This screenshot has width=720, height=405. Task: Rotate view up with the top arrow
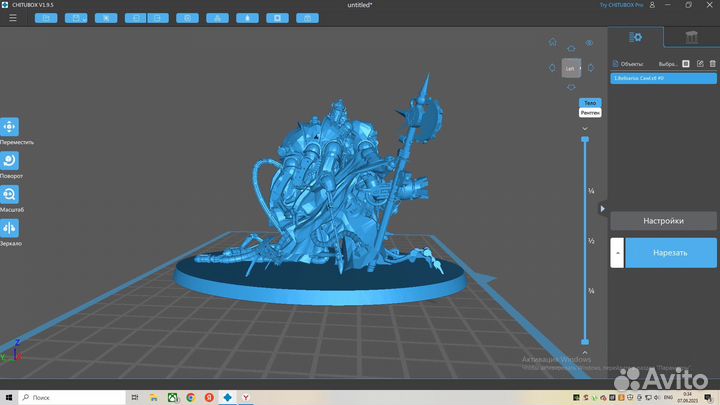[571, 48]
